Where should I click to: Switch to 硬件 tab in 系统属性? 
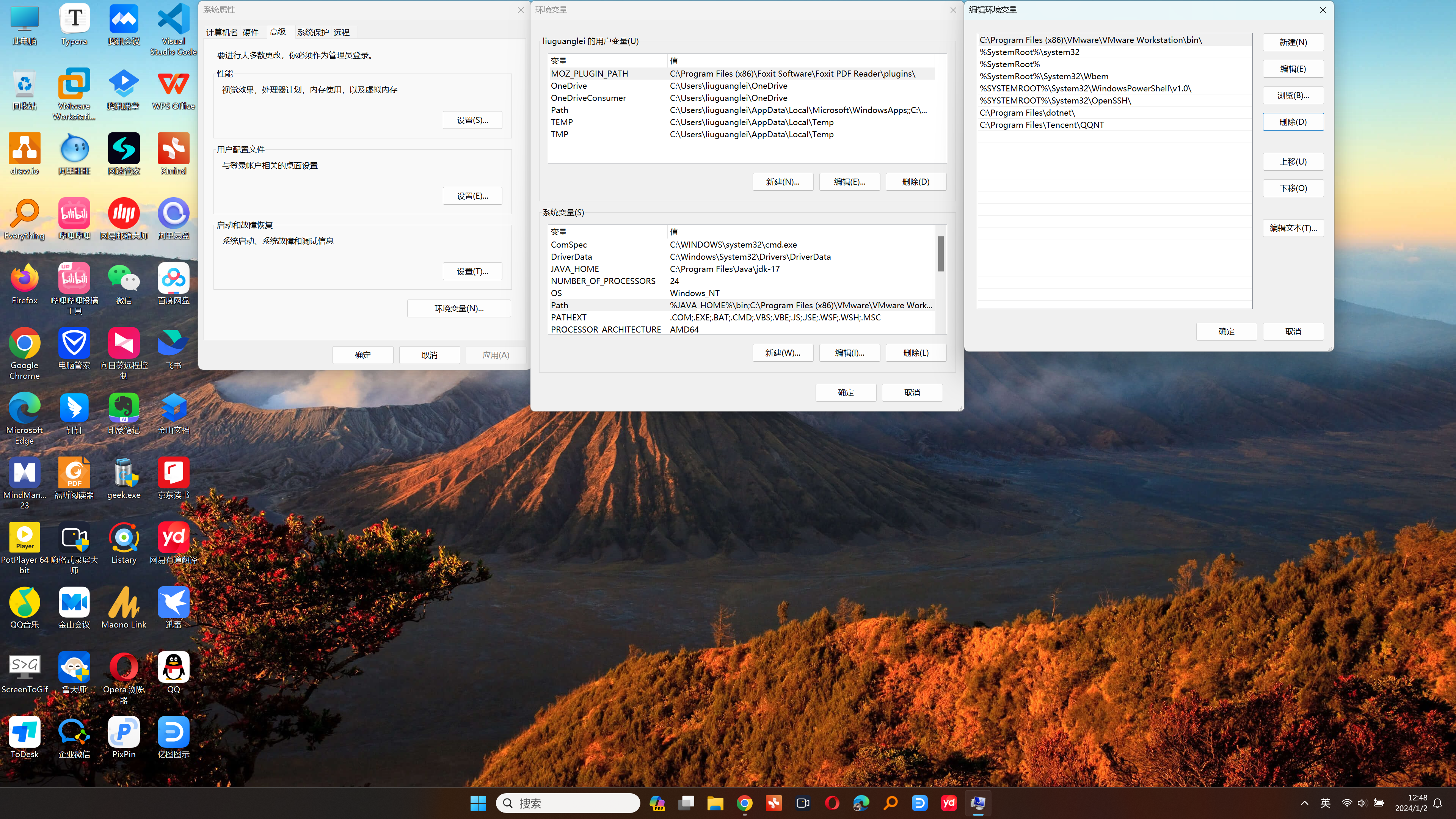(250, 32)
